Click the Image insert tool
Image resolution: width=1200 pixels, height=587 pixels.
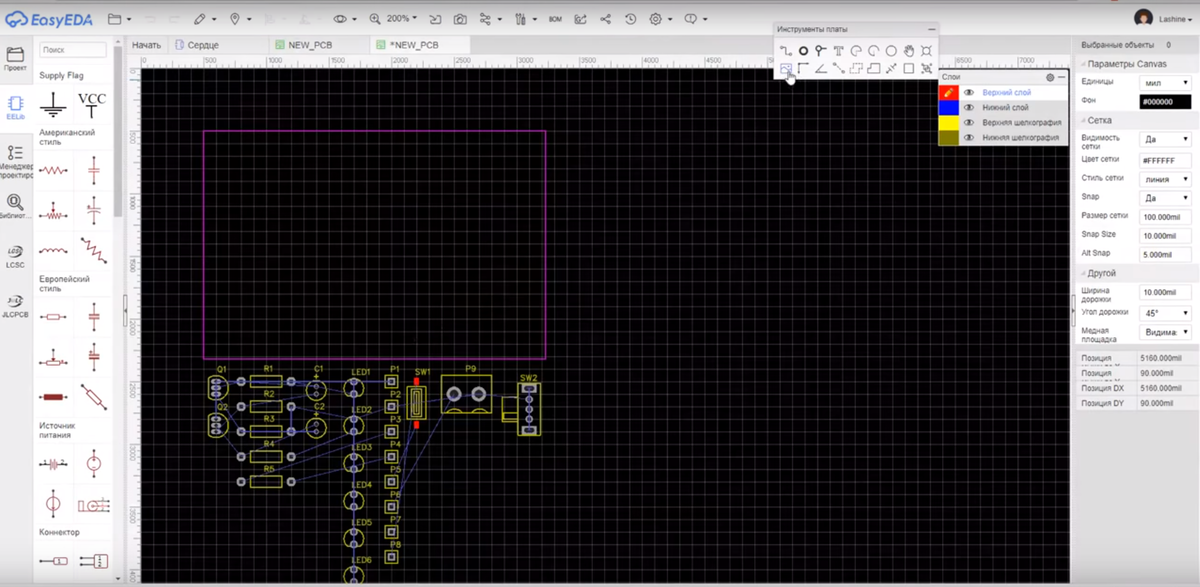(786, 69)
